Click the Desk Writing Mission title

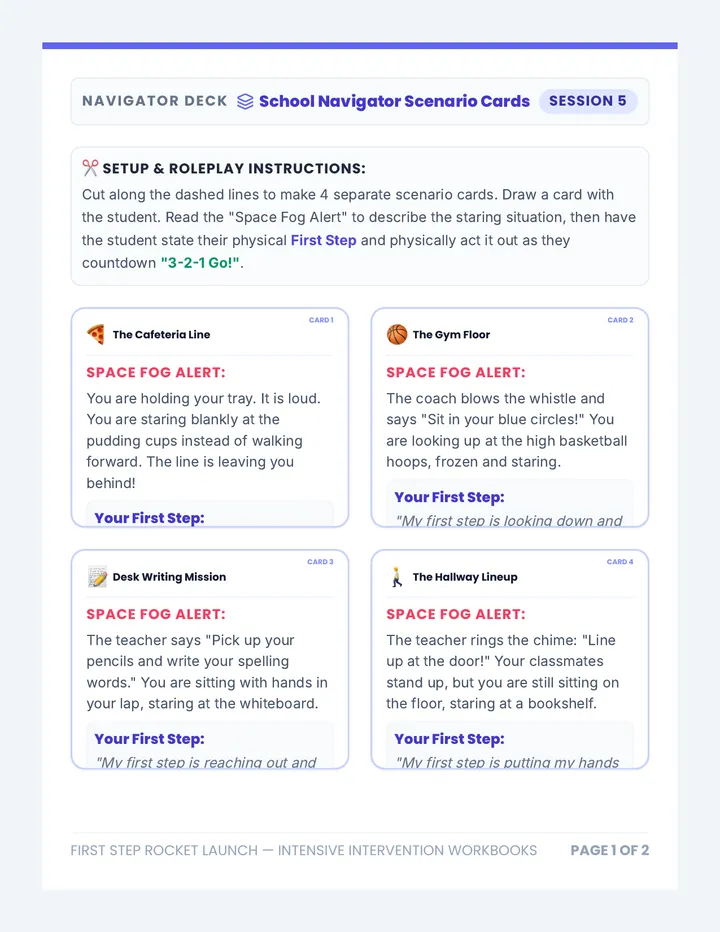169,577
